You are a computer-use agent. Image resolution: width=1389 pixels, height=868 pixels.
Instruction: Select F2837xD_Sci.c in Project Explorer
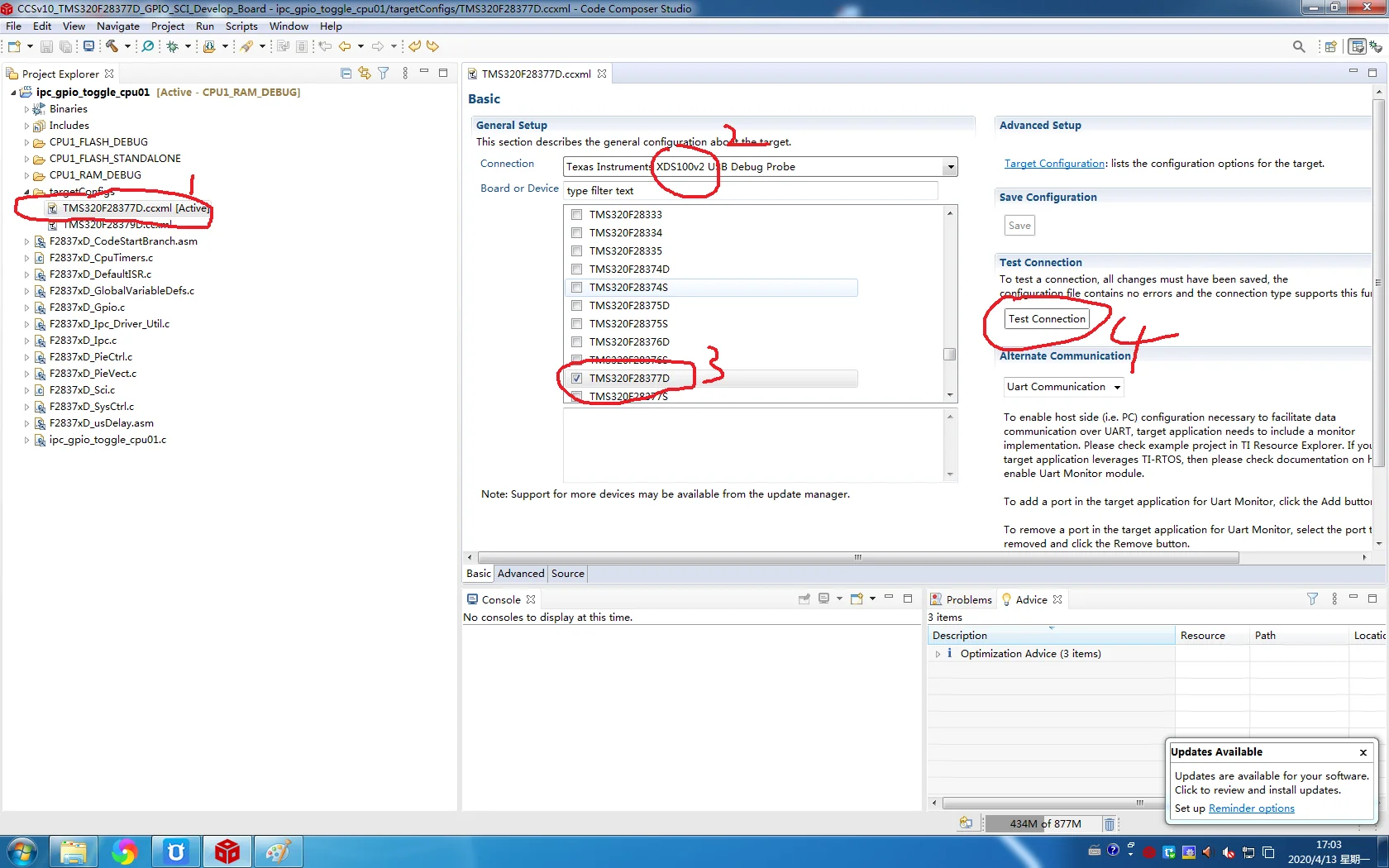[82, 390]
